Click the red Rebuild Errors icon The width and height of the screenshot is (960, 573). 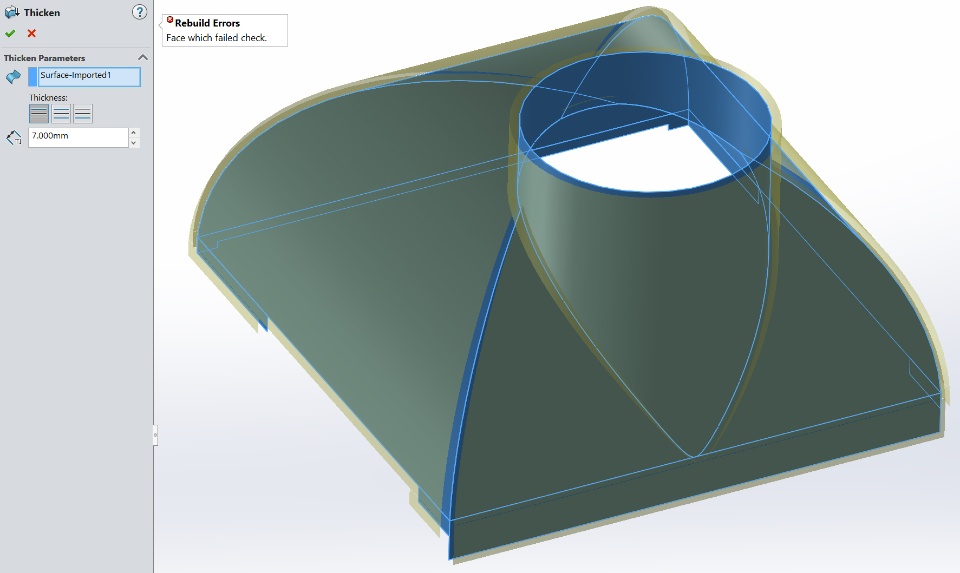click(170, 20)
